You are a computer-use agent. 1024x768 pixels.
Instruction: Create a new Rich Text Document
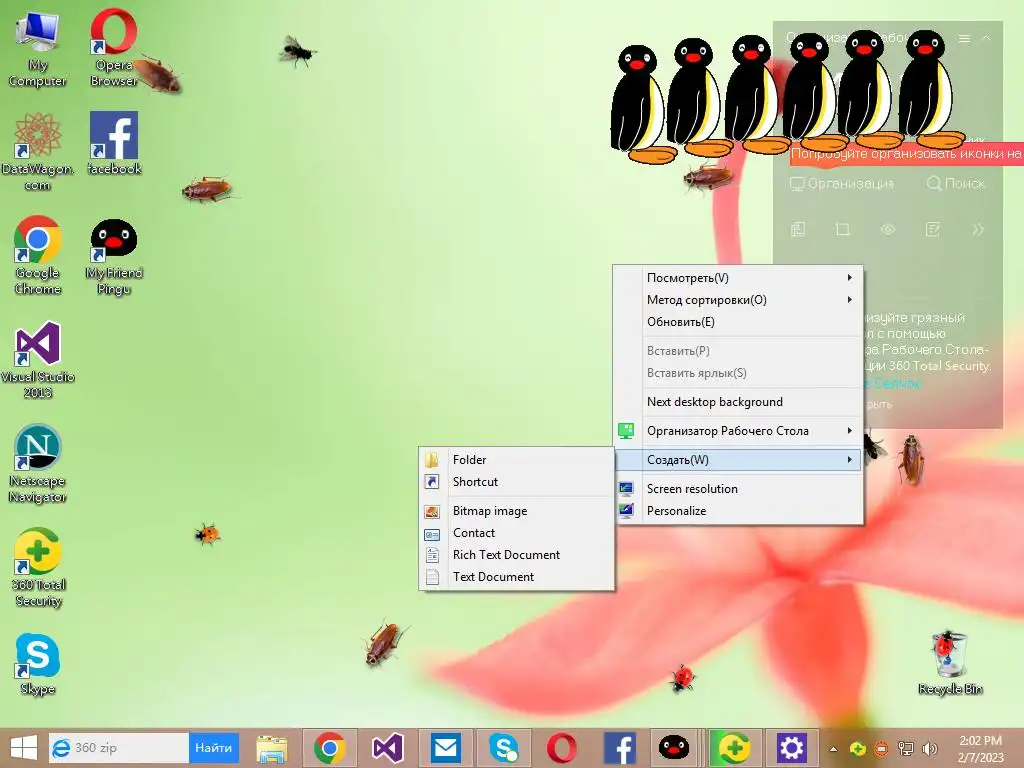517,554
